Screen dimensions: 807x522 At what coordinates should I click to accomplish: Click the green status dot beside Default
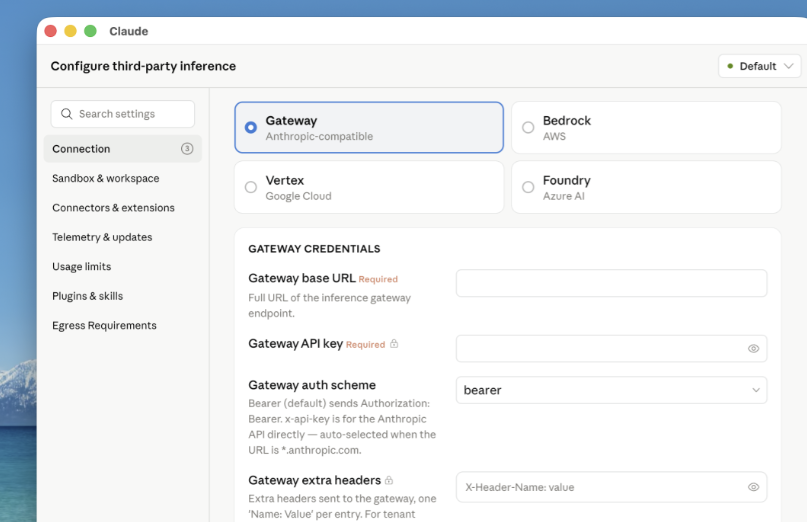pos(730,66)
